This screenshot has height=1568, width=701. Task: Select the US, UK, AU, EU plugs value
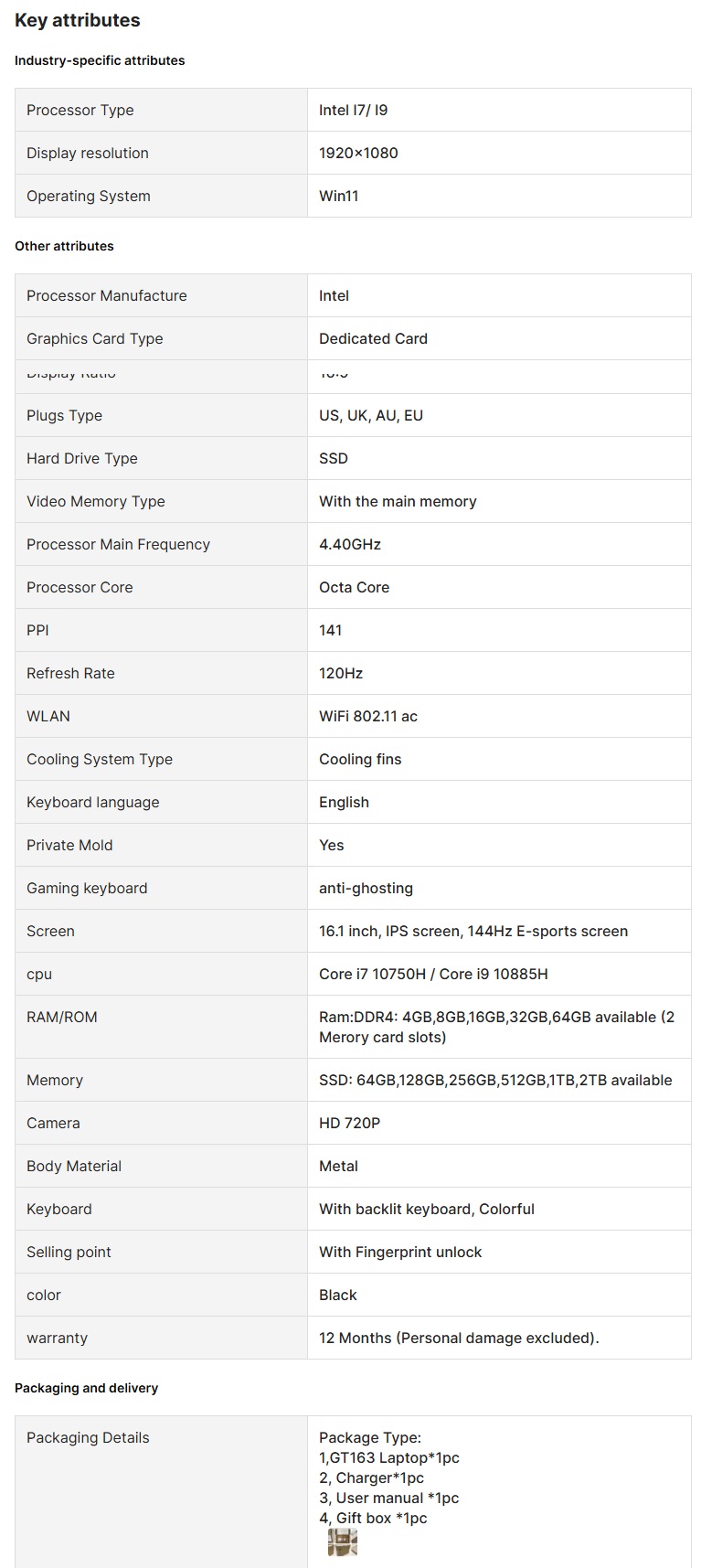pyautogui.click(x=371, y=415)
